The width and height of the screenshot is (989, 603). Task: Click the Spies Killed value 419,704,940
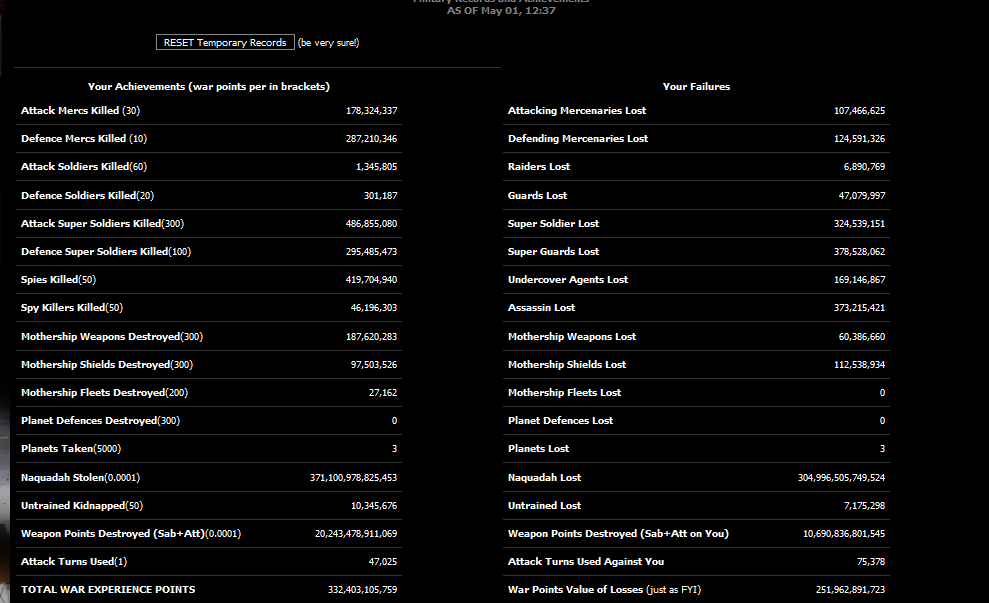tap(371, 280)
